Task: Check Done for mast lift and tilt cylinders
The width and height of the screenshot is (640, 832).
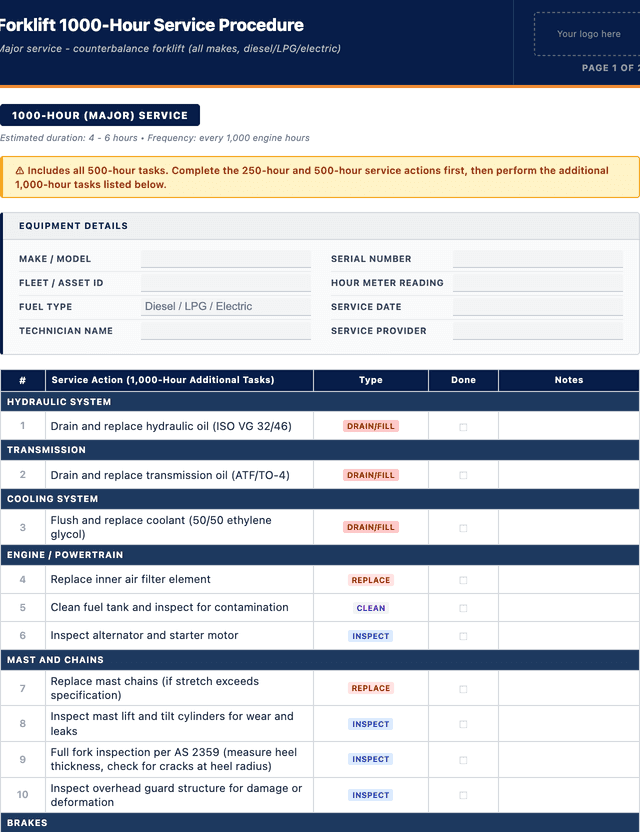Action: pos(463,724)
